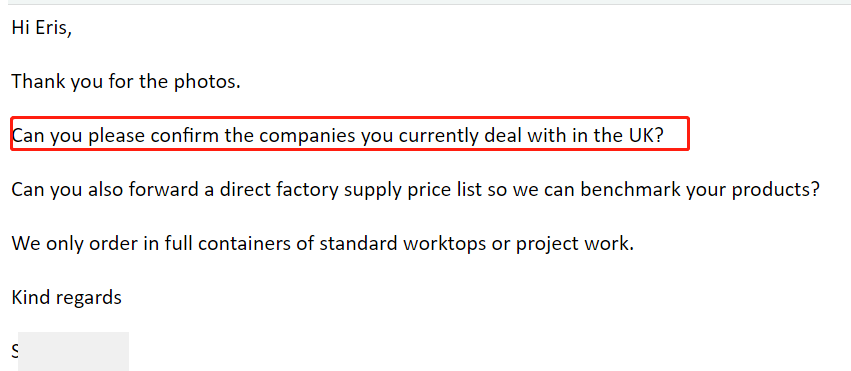The image size is (851, 371).
Task: Click the words "project work."
Action: pyautogui.click(x=575, y=245)
